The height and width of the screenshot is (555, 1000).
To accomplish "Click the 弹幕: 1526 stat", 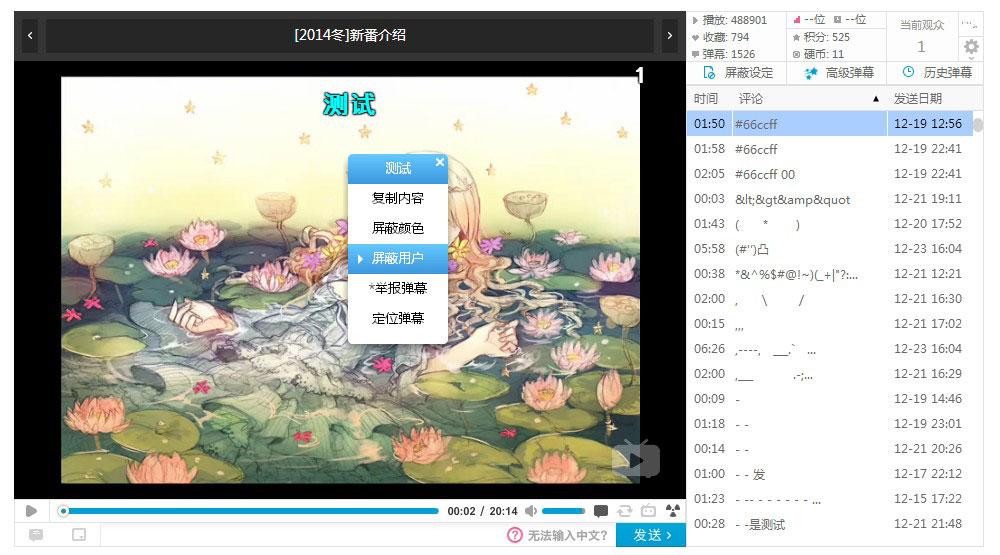I will pyautogui.click(x=724, y=54).
